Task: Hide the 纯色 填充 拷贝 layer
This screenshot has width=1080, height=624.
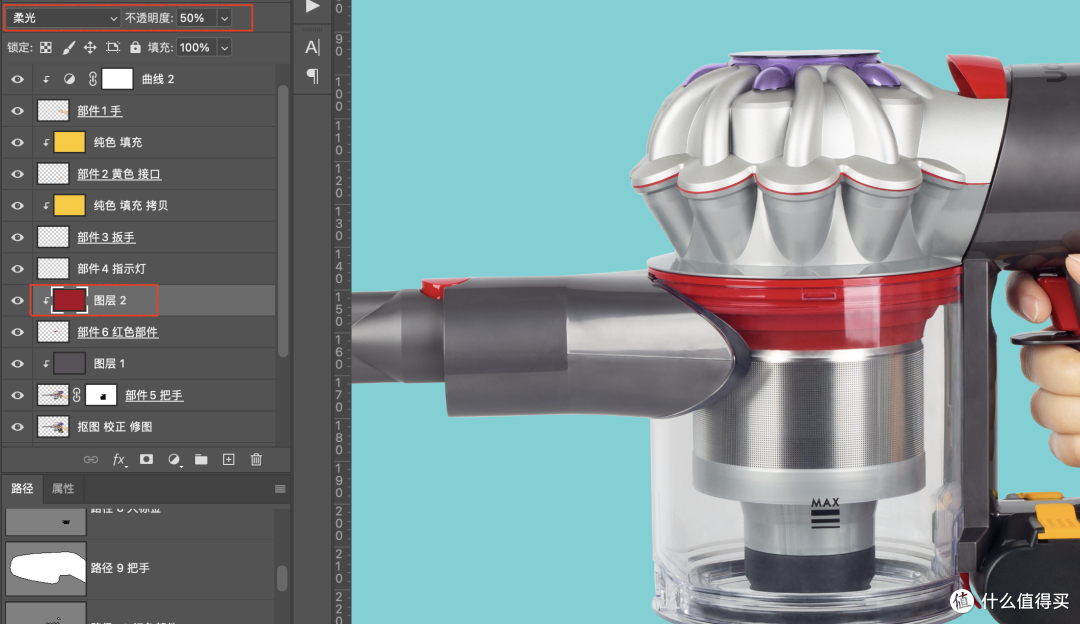Action: point(18,206)
